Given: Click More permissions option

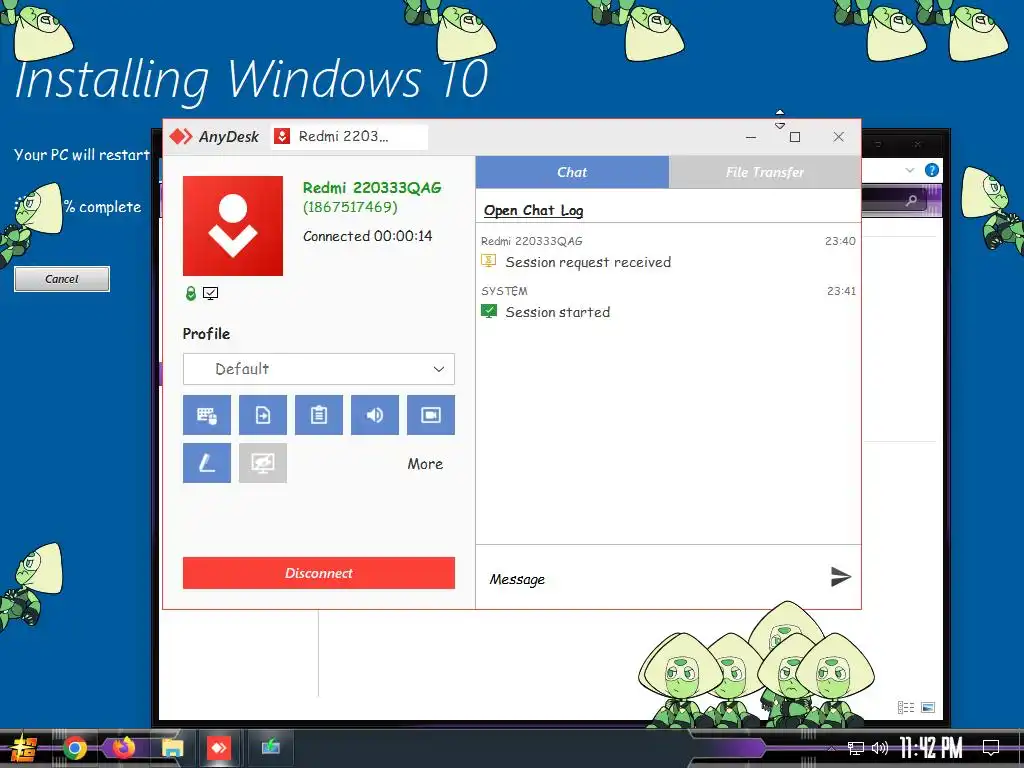Looking at the screenshot, I should tap(425, 464).
